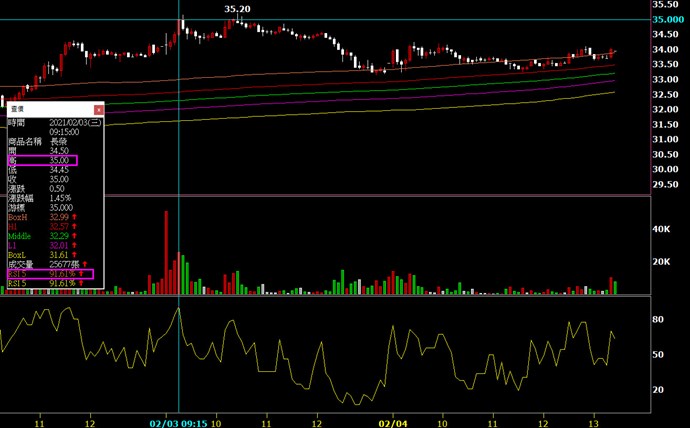Viewport: 690px width, 428px height.
Task: Click the red up arrow beside BoxH
Action: 74,217
